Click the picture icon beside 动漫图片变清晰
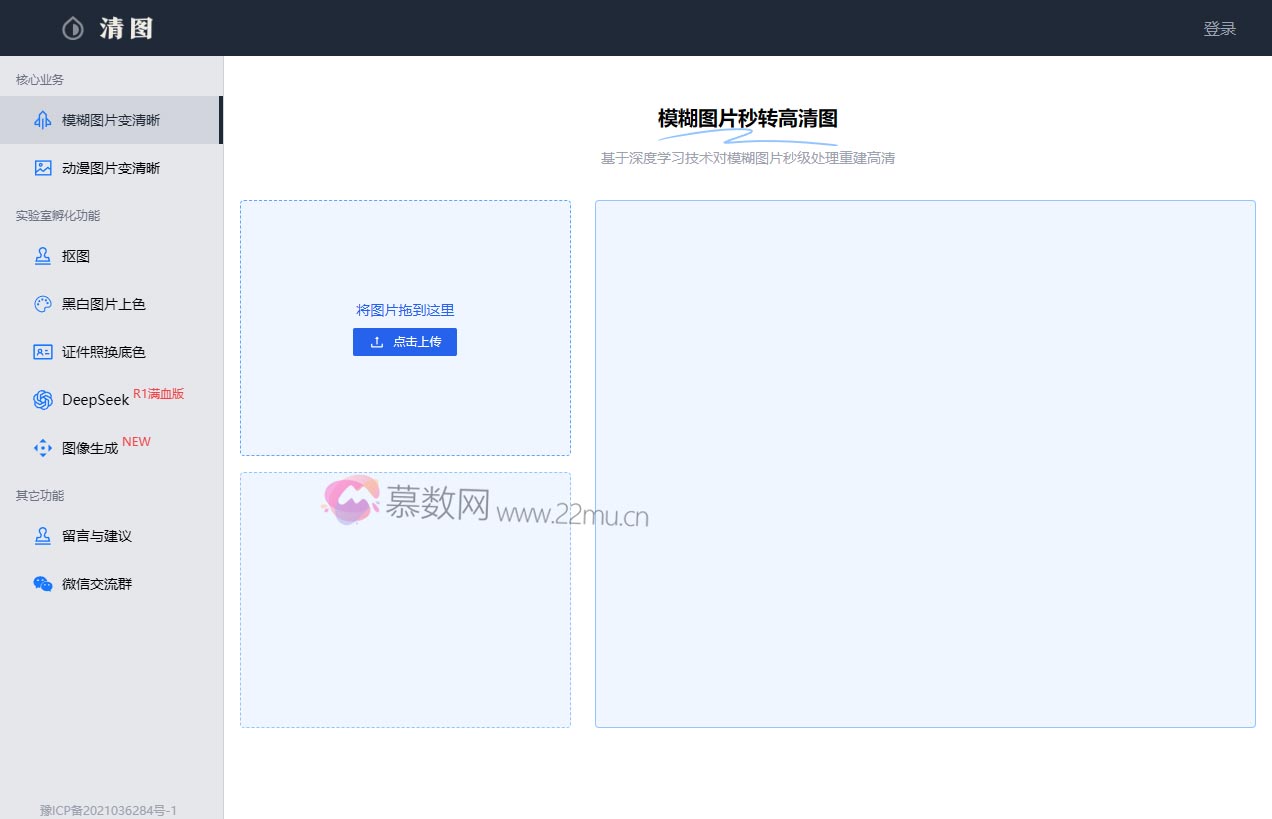 (x=43, y=168)
